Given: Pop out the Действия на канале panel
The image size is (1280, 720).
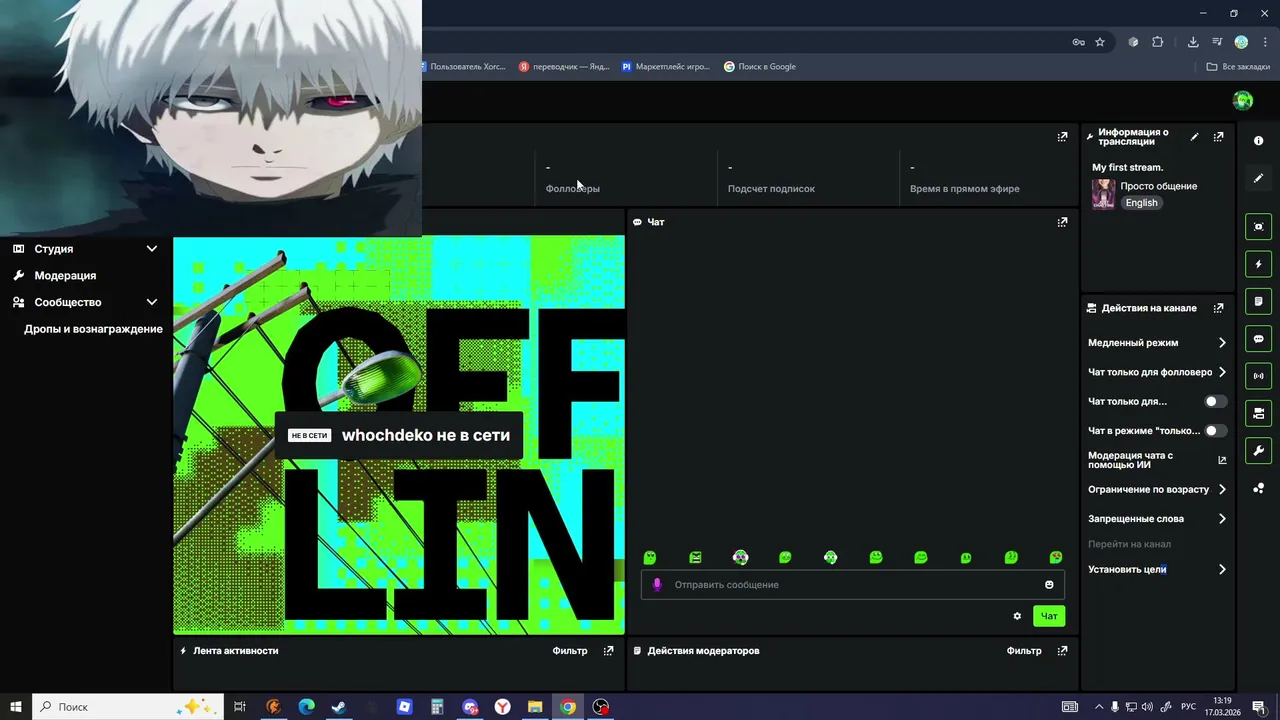Looking at the screenshot, I should coord(1218,308).
